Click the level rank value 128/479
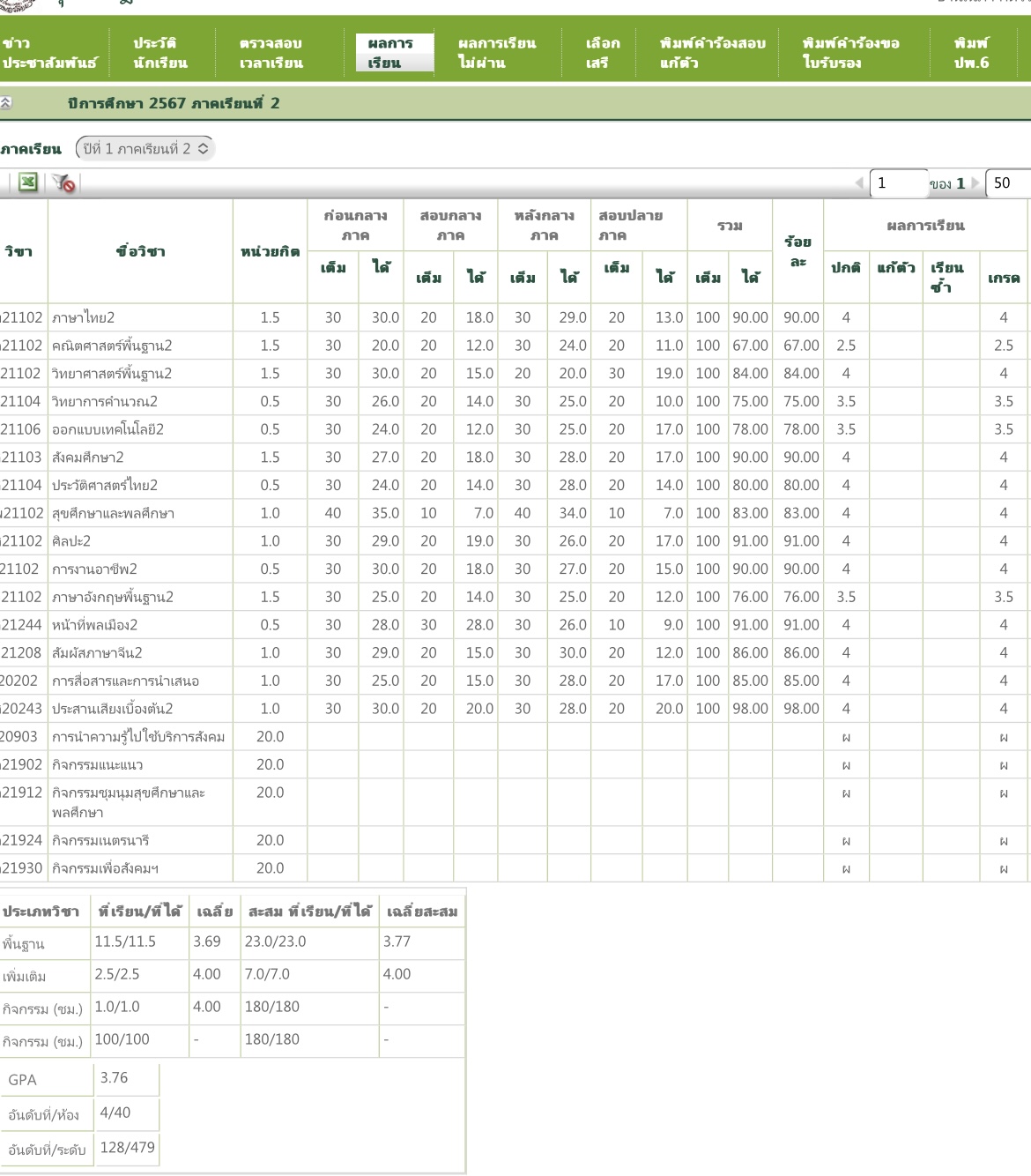The width and height of the screenshot is (1031, 1176). click(x=127, y=1147)
